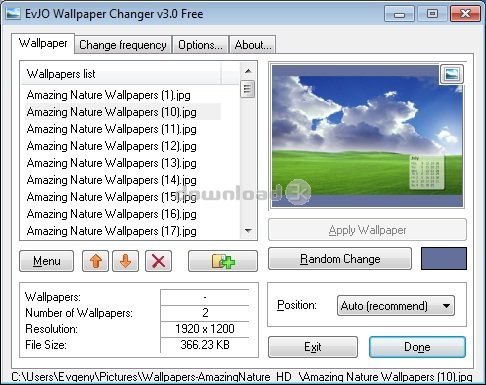Open the About... tab
486x385 pixels.
click(253, 45)
